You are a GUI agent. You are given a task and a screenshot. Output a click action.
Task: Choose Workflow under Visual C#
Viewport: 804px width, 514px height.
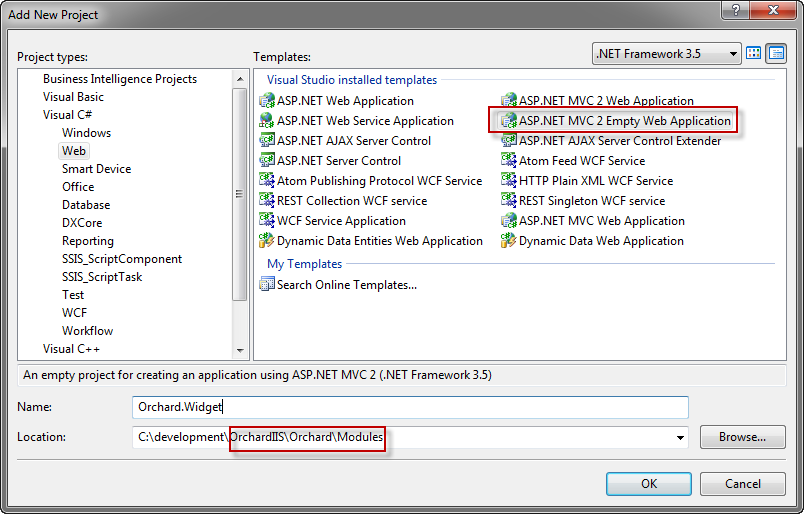88,331
